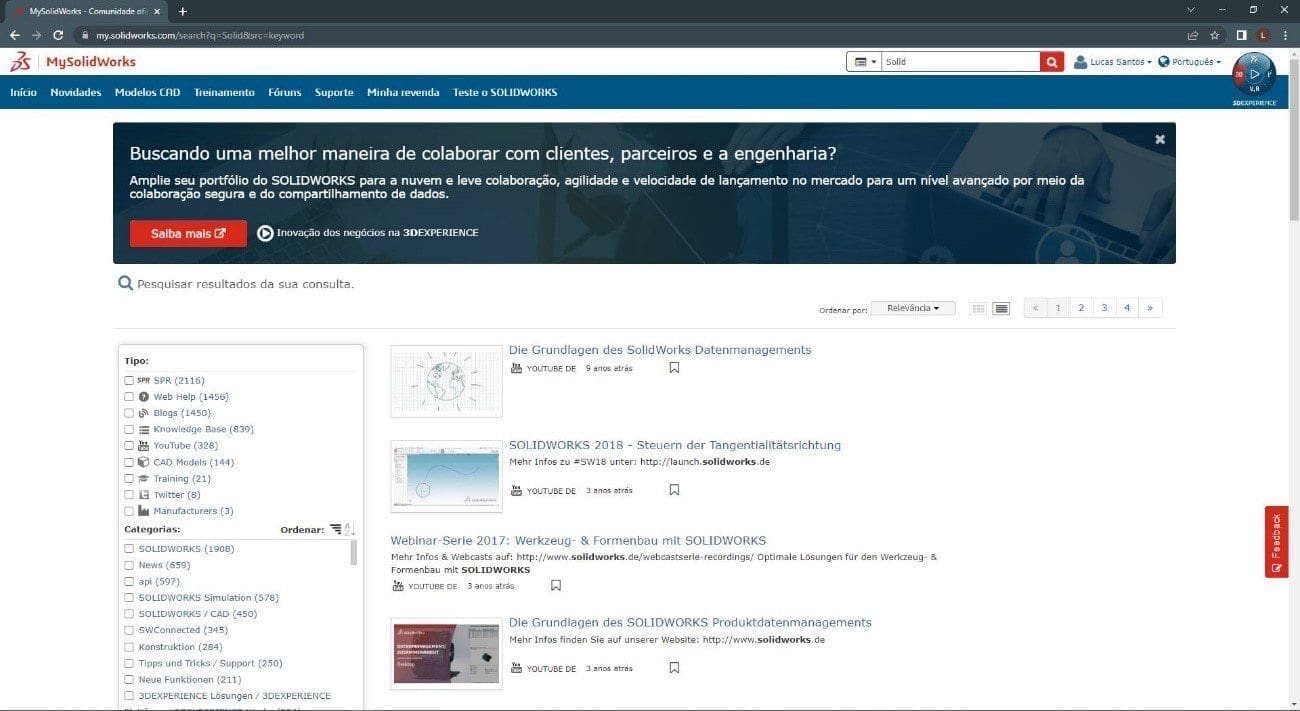Image resolution: width=1300 pixels, height=711 pixels.
Task: Check the Twitter (8) filter
Action: tap(129, 495)
